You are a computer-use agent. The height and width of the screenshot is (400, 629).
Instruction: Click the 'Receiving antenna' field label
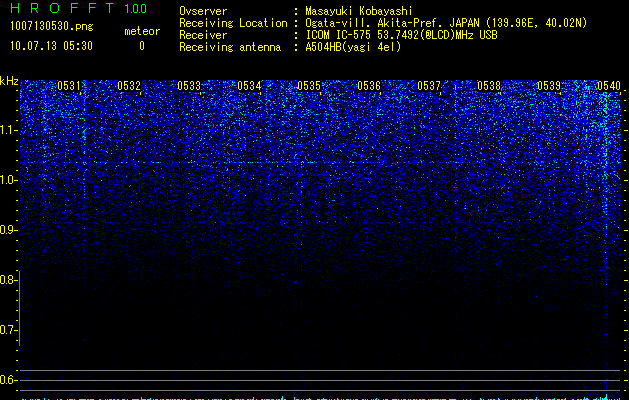coord(230,47)
